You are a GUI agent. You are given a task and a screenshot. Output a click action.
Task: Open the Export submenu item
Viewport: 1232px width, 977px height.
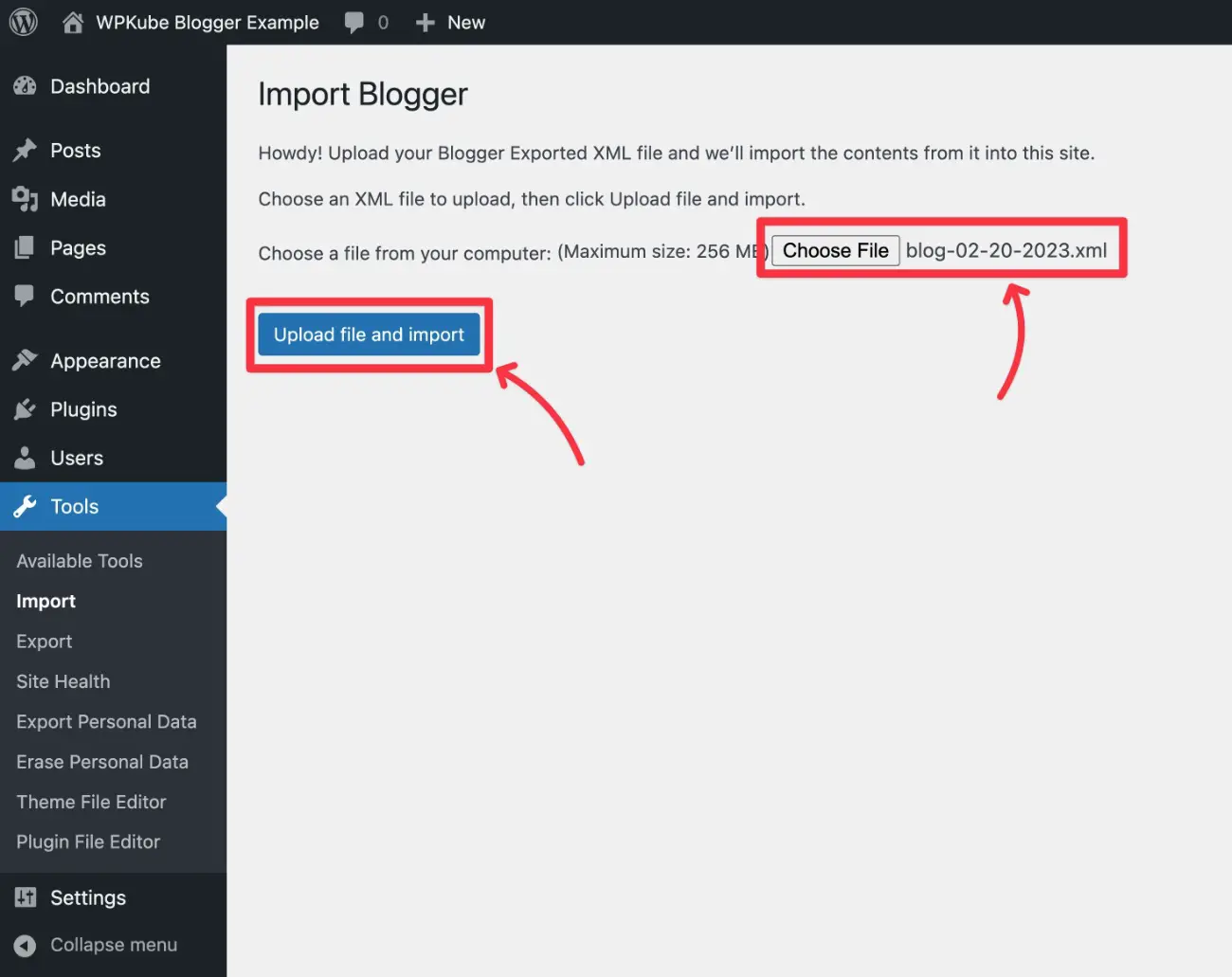point(44,642)
